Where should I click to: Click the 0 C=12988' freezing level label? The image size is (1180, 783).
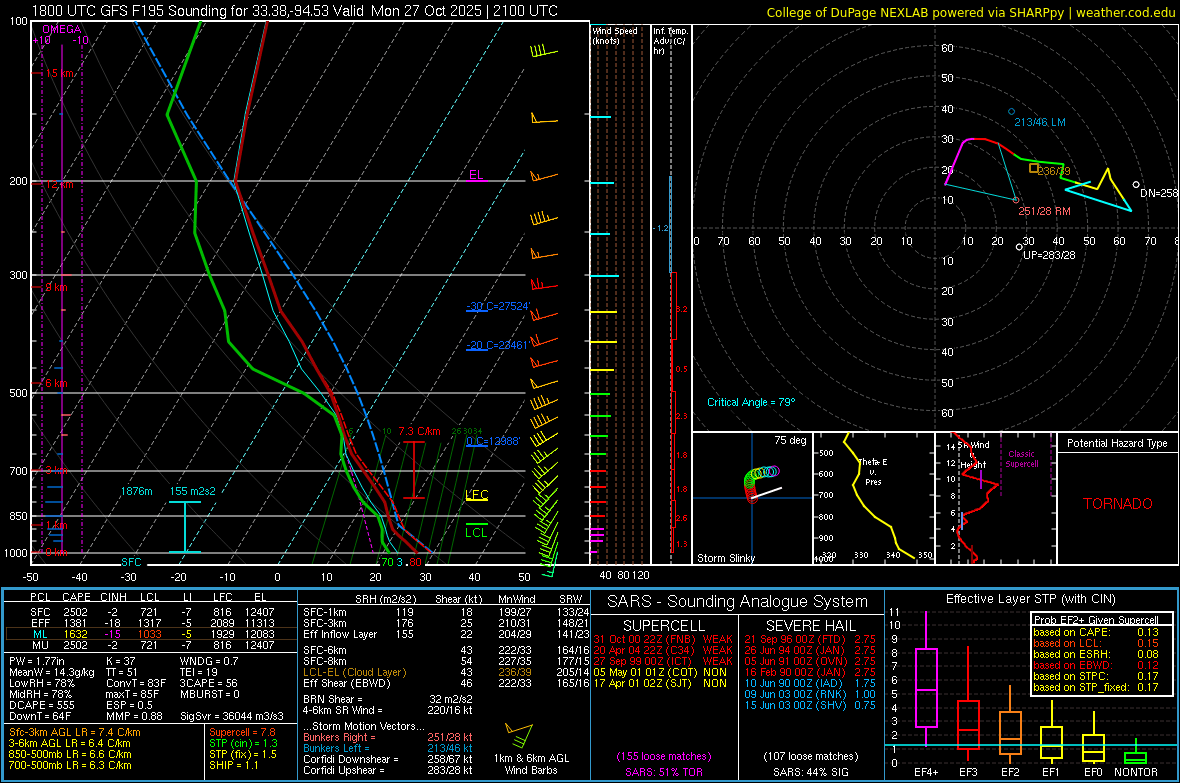493,440
